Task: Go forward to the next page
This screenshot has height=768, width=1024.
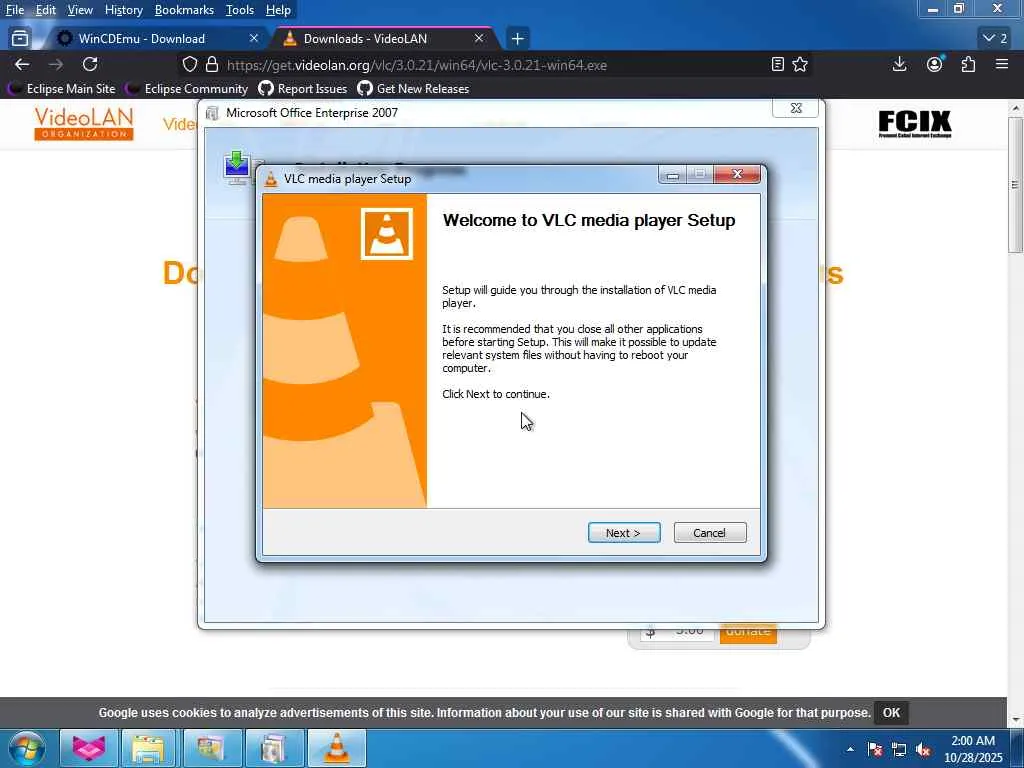Action: [x=56, y=64]
